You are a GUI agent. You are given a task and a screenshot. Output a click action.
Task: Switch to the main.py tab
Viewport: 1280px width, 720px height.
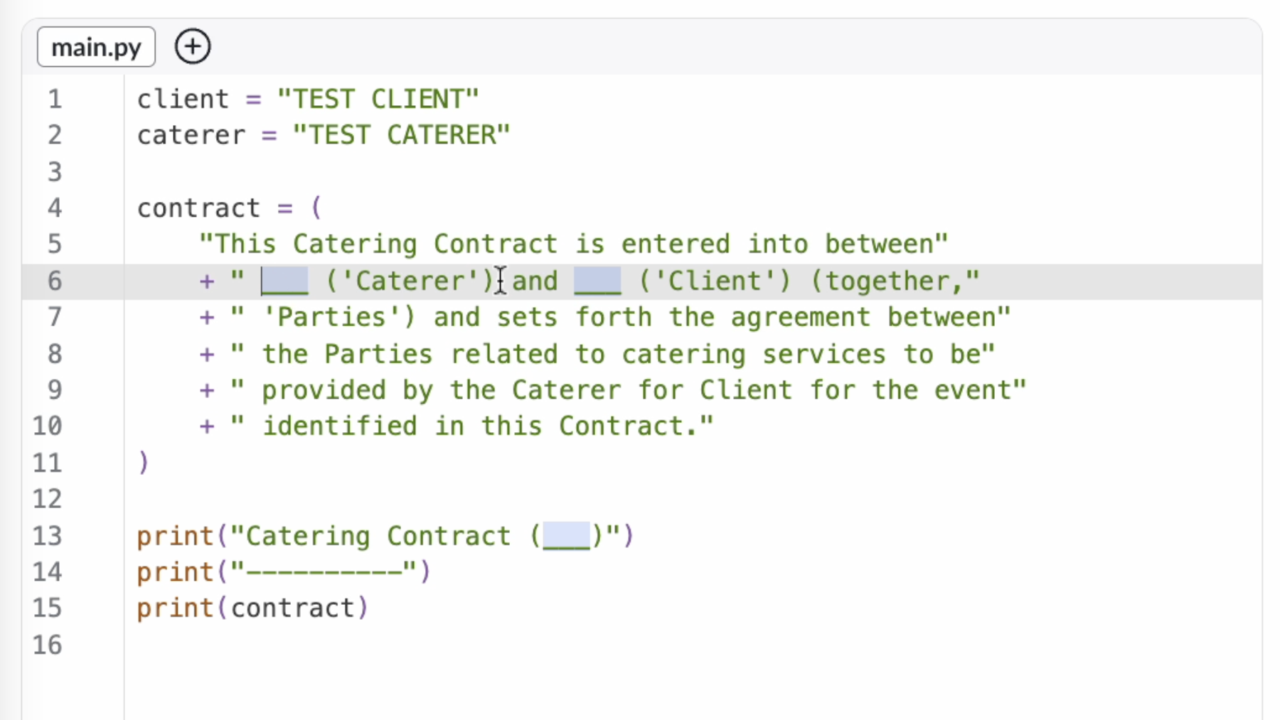[x=96, y=47]
